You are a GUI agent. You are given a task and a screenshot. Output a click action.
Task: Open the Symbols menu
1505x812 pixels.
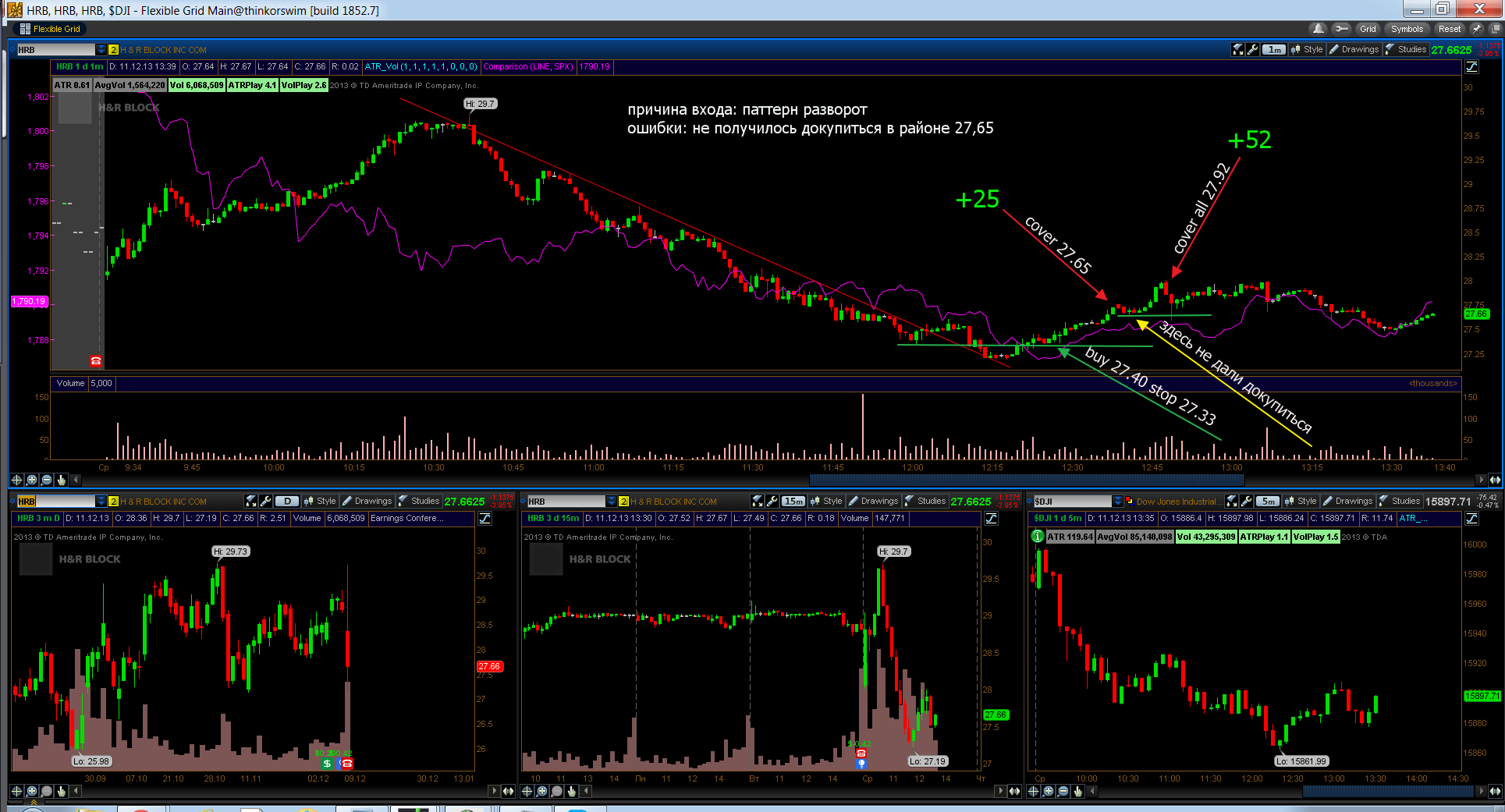[x=1407, y=29]
